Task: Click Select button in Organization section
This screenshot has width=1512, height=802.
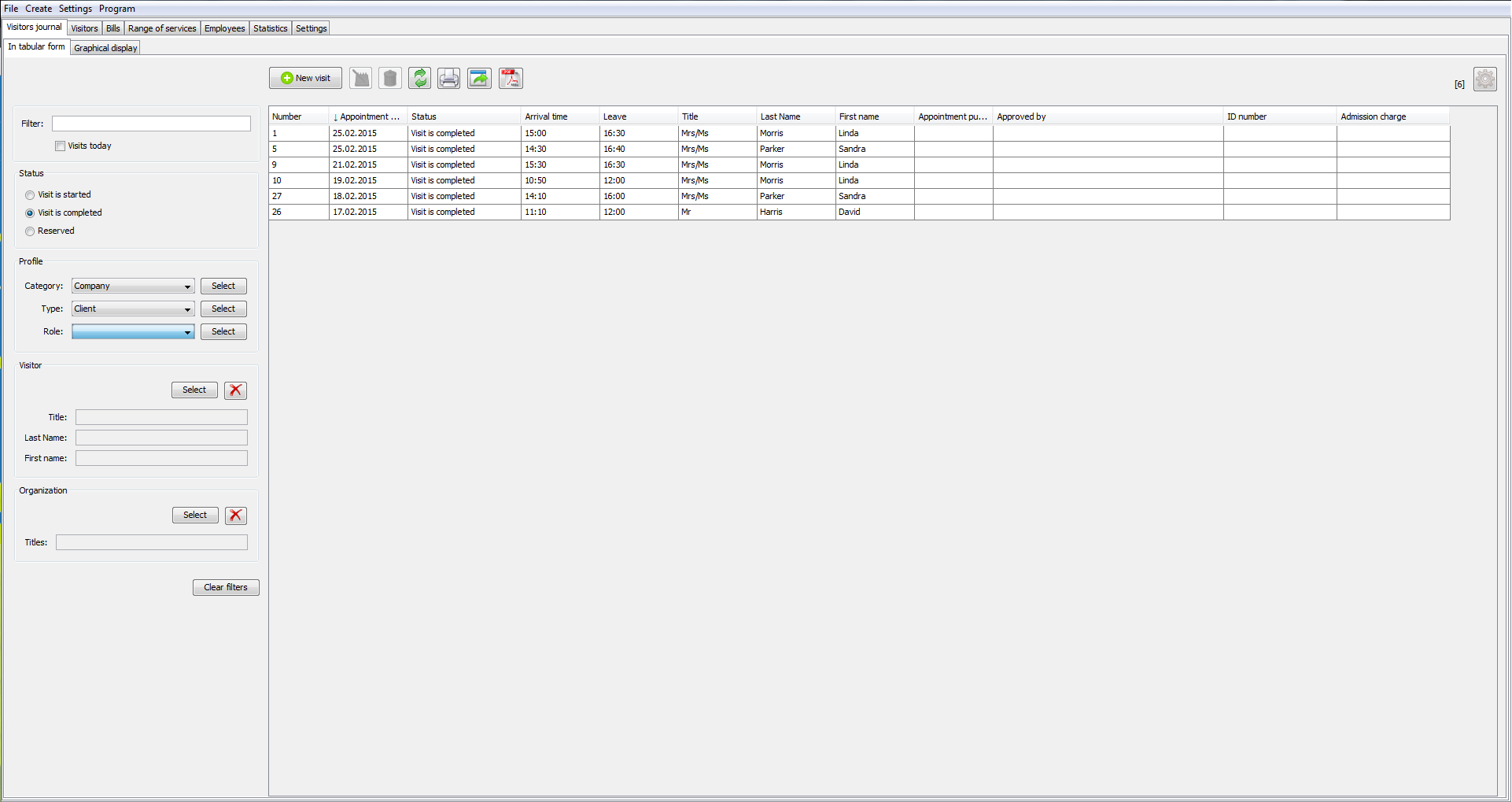Action: 195,516
